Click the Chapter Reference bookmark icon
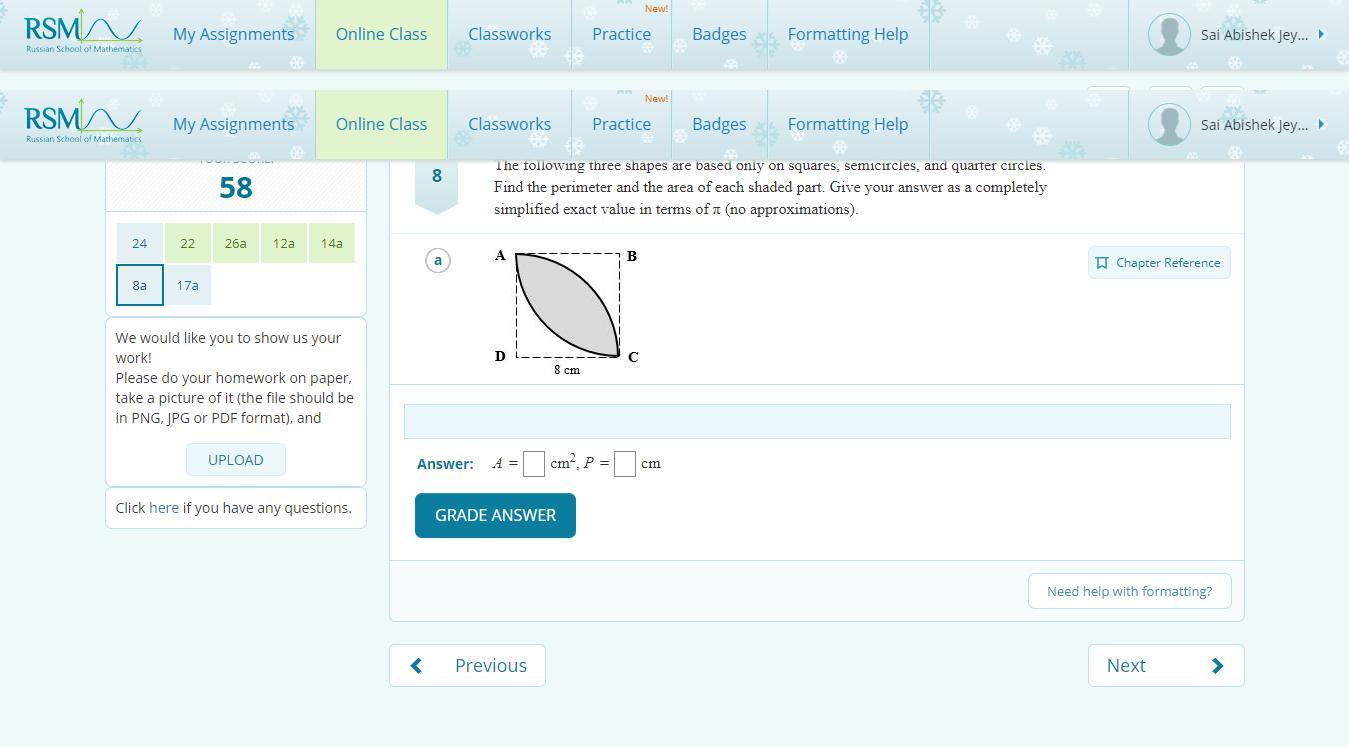The height and width of the screenshot is (747, 1349). tap(1102, 263)
